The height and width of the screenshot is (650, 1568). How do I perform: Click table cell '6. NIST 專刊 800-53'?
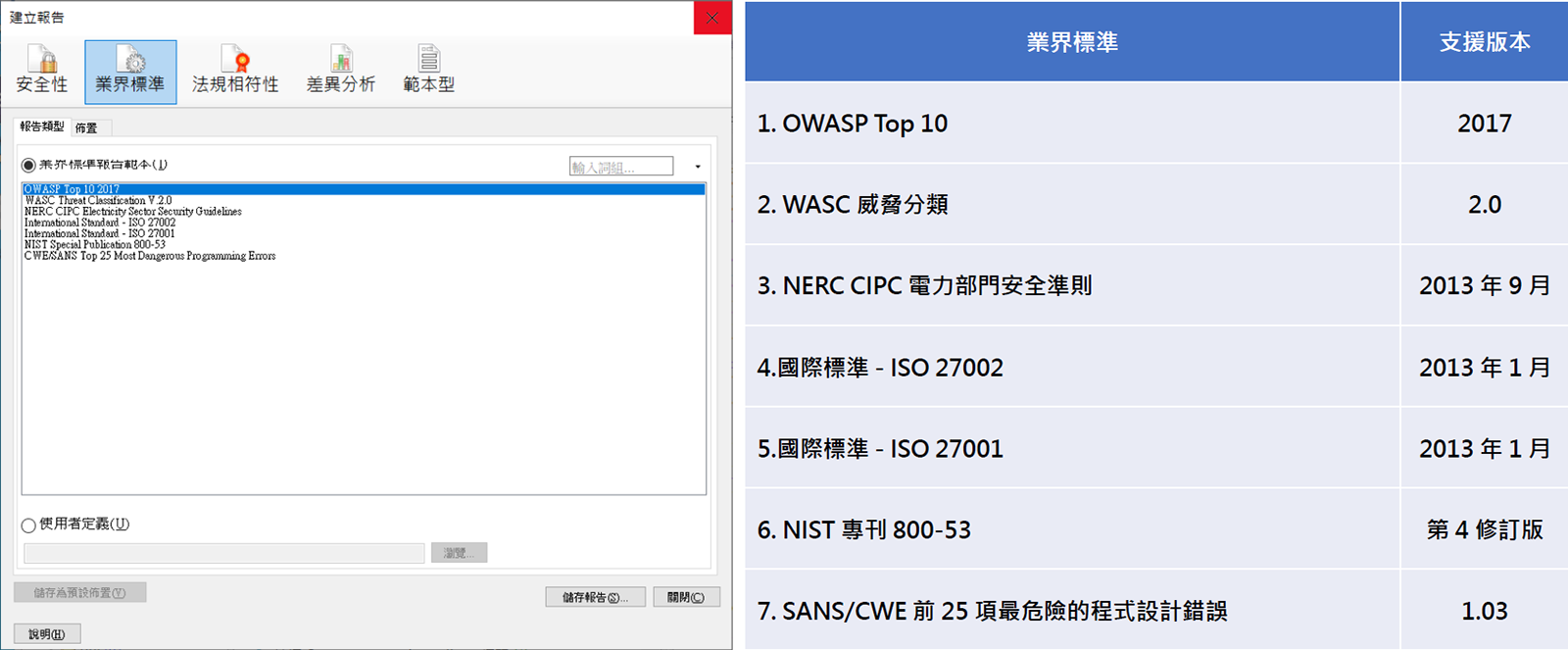(1072, 529)
